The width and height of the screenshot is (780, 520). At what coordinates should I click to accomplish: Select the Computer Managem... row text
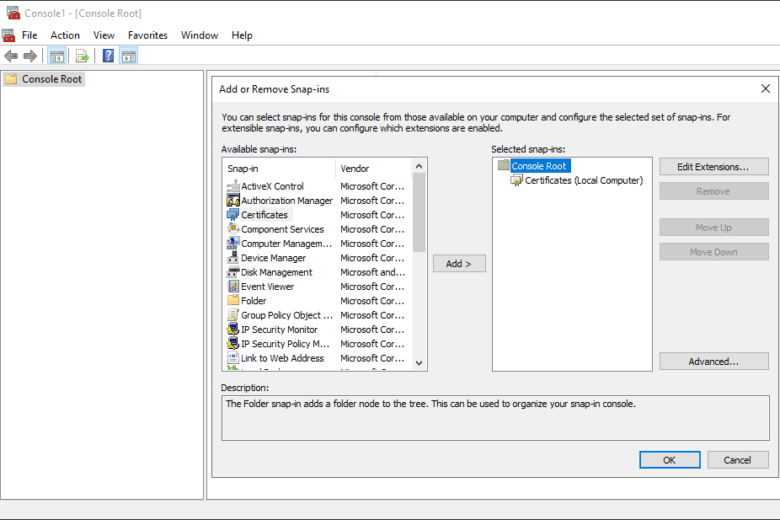[x=286, y=244]
